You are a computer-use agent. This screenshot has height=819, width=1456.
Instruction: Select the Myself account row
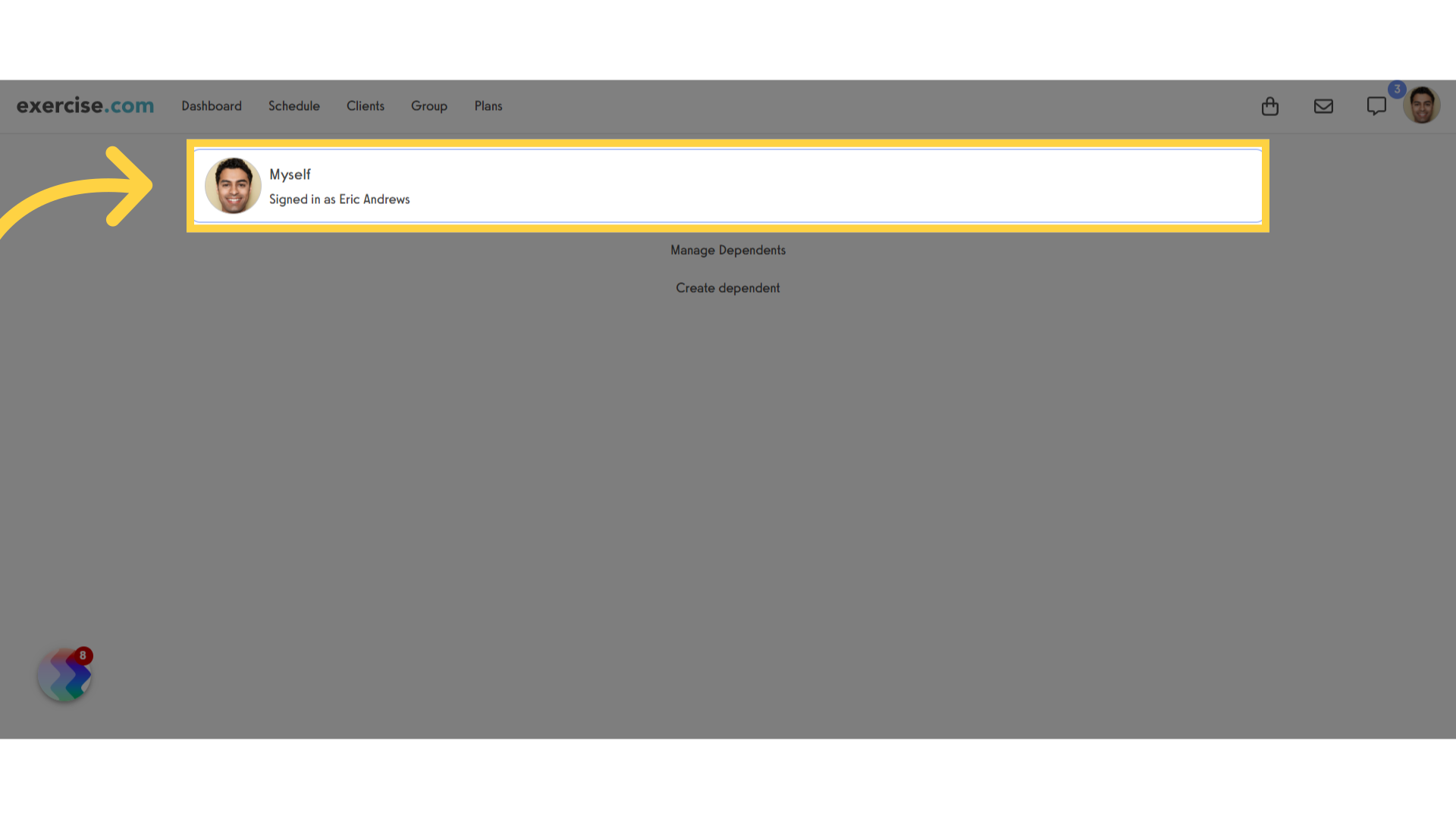click(x=728, y=186)
